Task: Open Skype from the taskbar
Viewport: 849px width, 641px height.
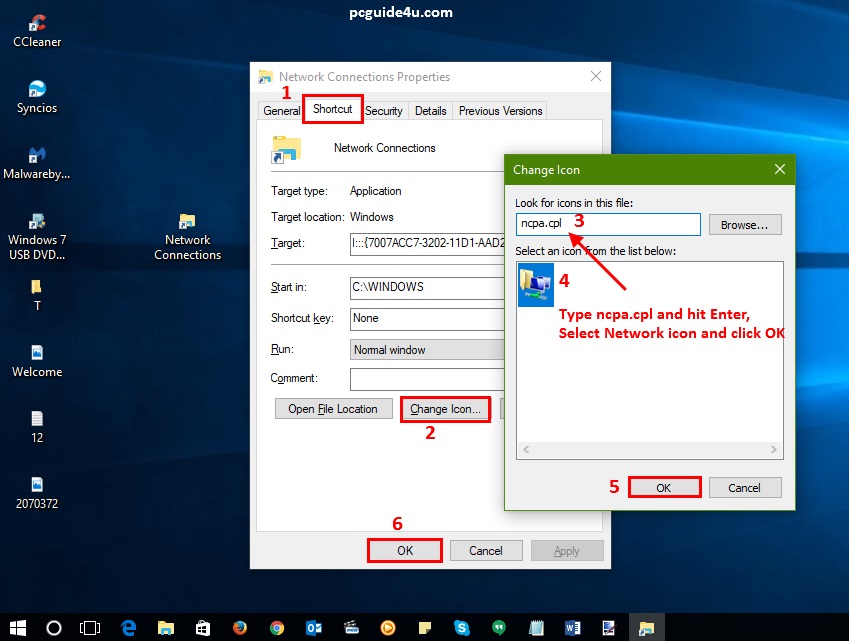Action: tap(461, 628)
